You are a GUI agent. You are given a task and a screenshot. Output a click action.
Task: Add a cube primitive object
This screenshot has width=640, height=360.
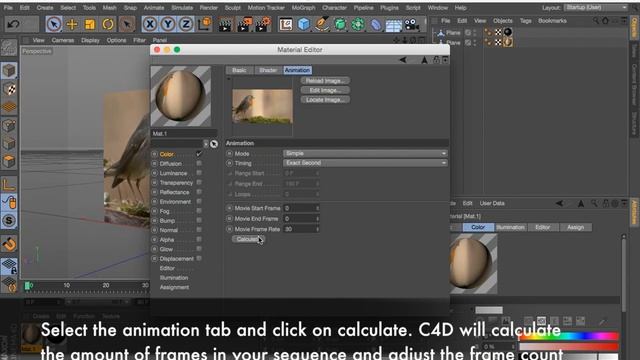pos(304,24)
